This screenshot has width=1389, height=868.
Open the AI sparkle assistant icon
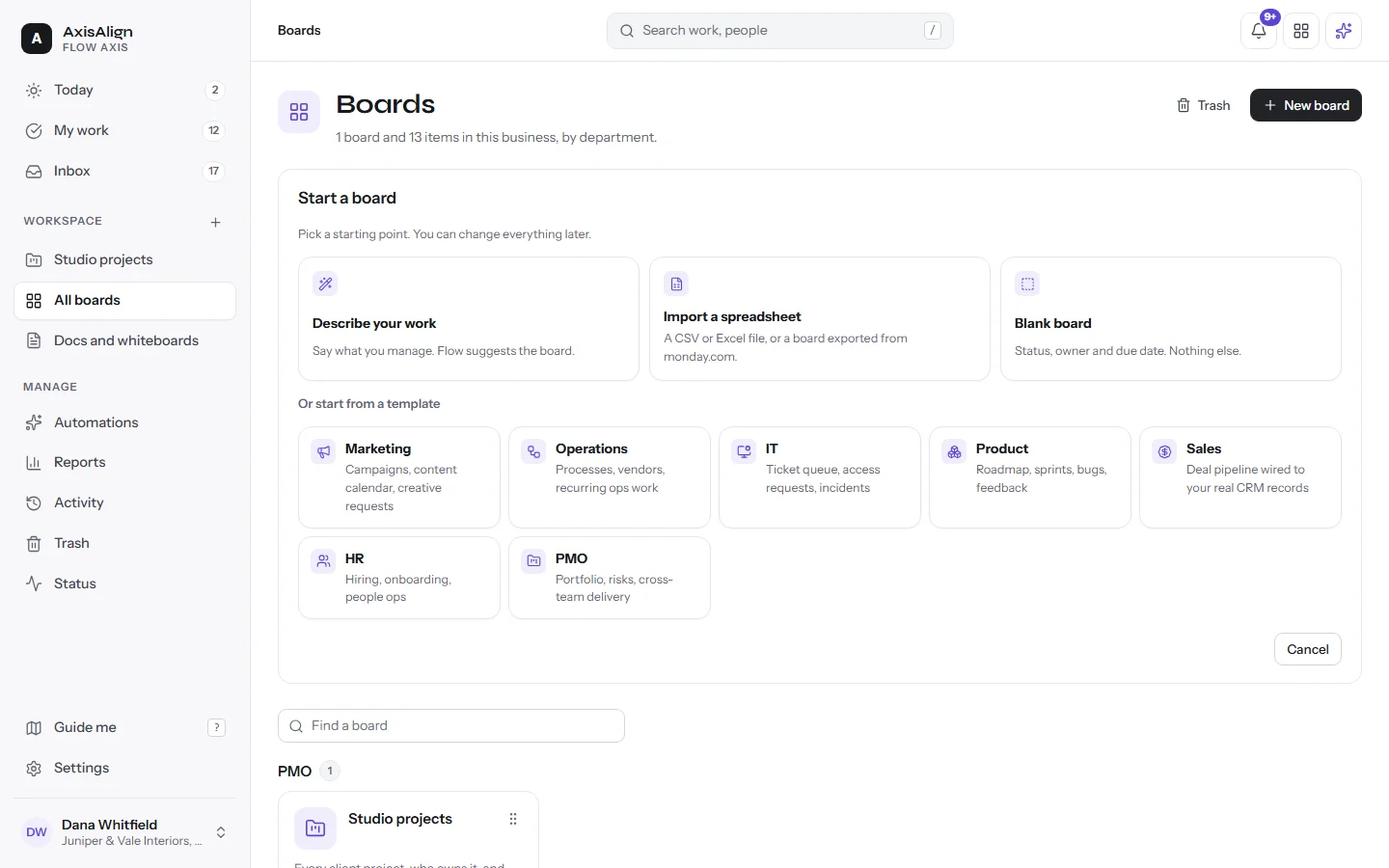[1344, 31]
